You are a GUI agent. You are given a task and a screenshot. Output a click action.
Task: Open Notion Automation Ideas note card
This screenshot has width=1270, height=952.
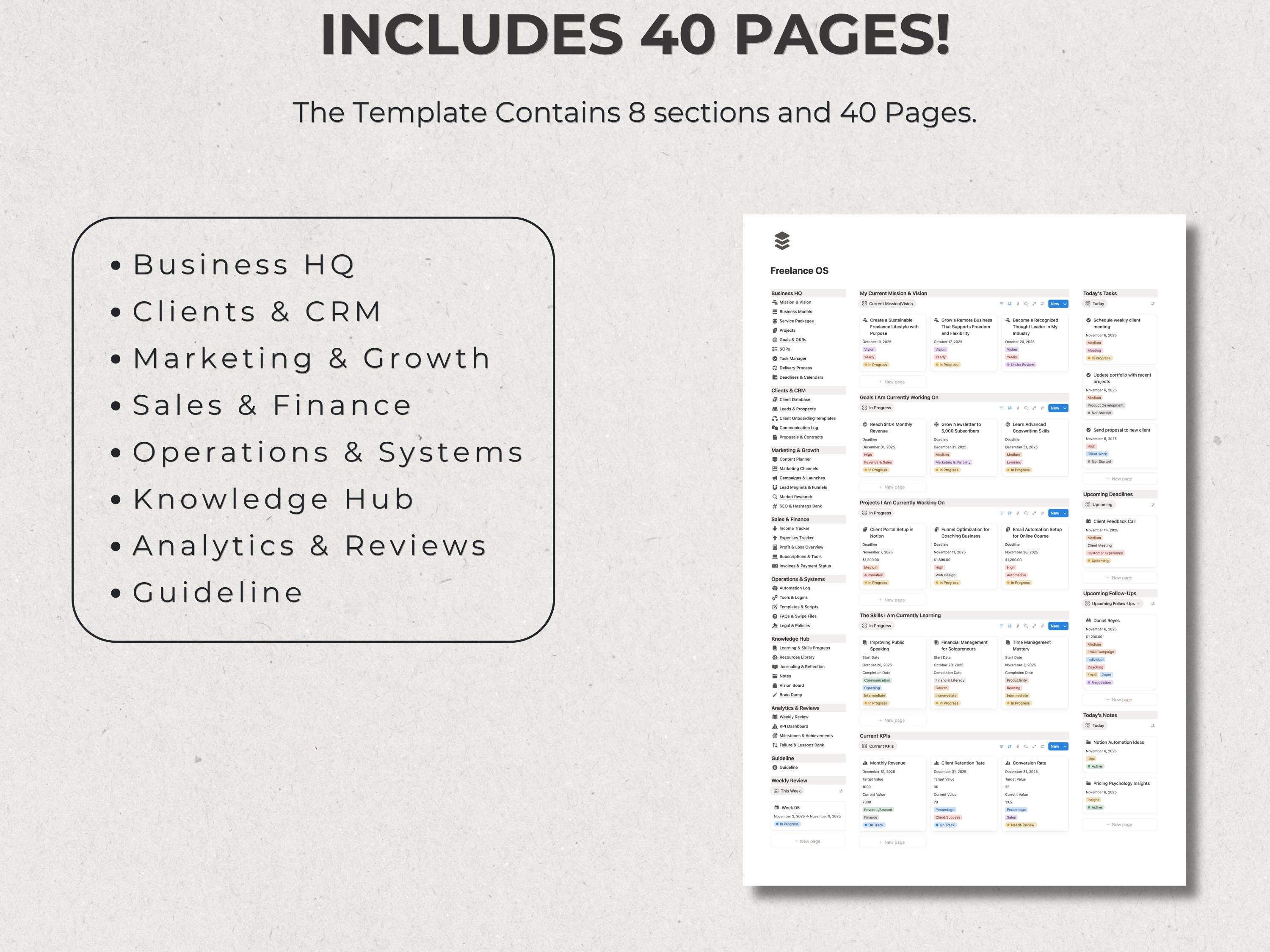pyautogui.click(x=1119, y=754)
